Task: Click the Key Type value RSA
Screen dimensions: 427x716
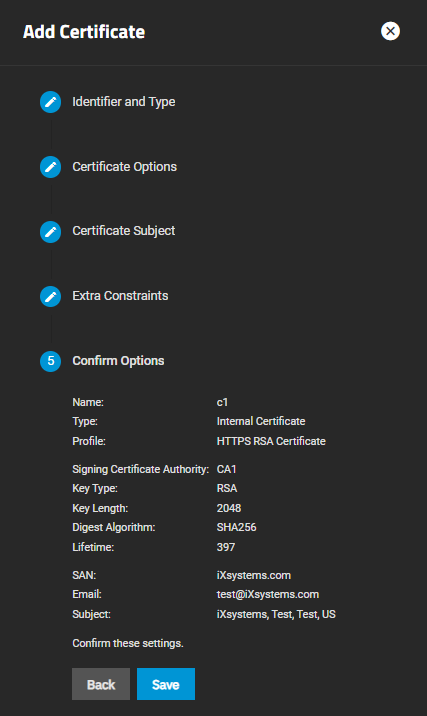Action: pos(227,489)
